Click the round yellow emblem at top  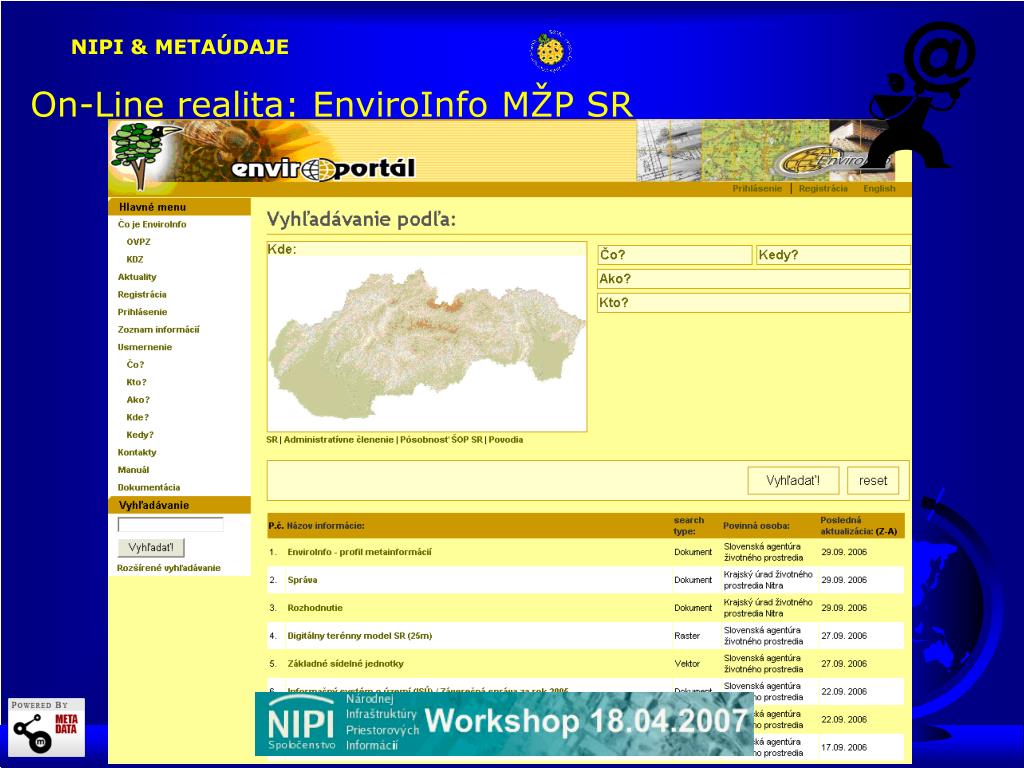(549, 50)
